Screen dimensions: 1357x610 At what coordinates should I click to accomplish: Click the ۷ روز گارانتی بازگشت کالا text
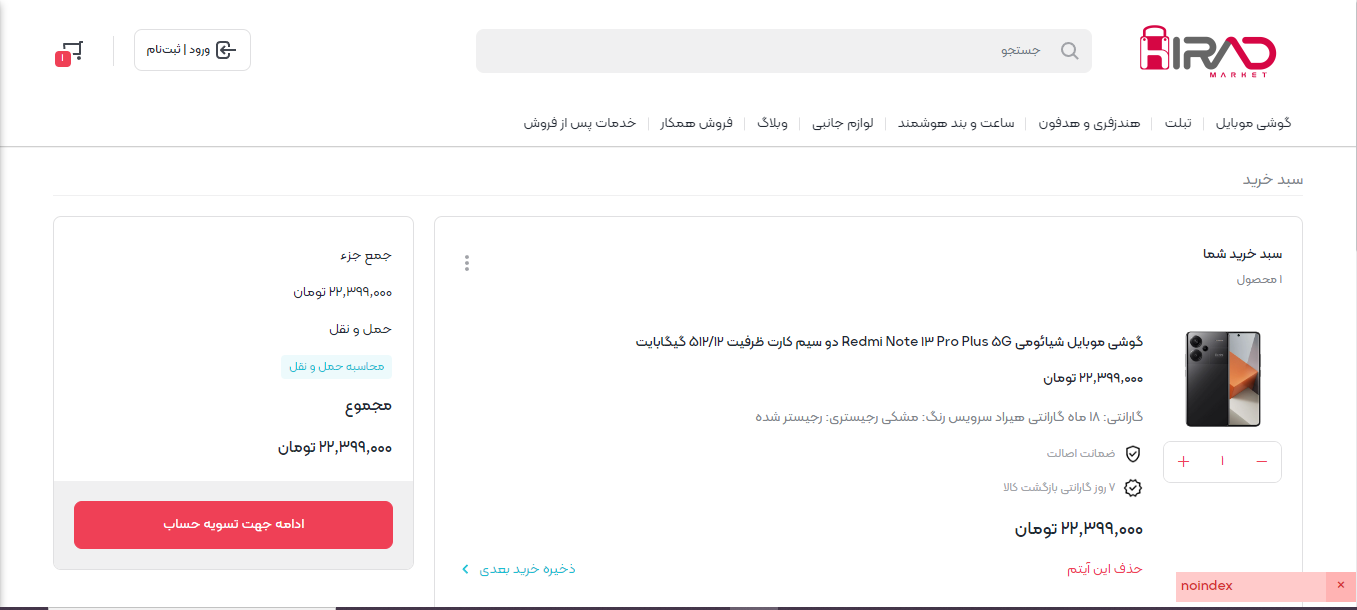click(x=1059, y=487)
